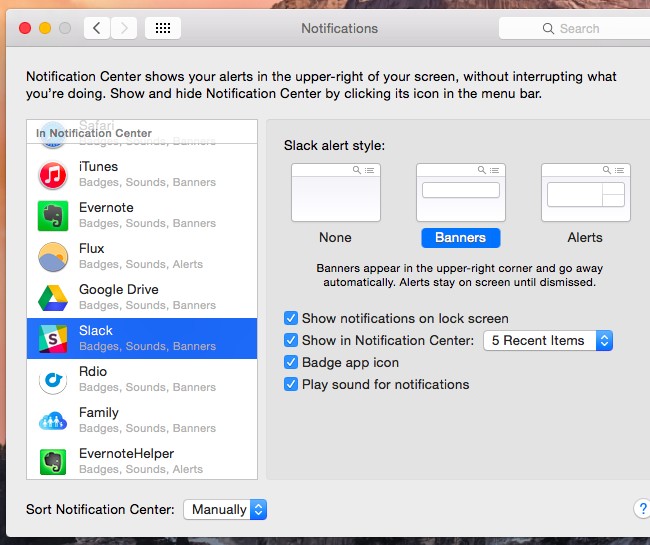
Task: Click Rdio subtitle 'Badges, Sounds, Banners'
Action: pyautogui.click(x=148, y=388)
